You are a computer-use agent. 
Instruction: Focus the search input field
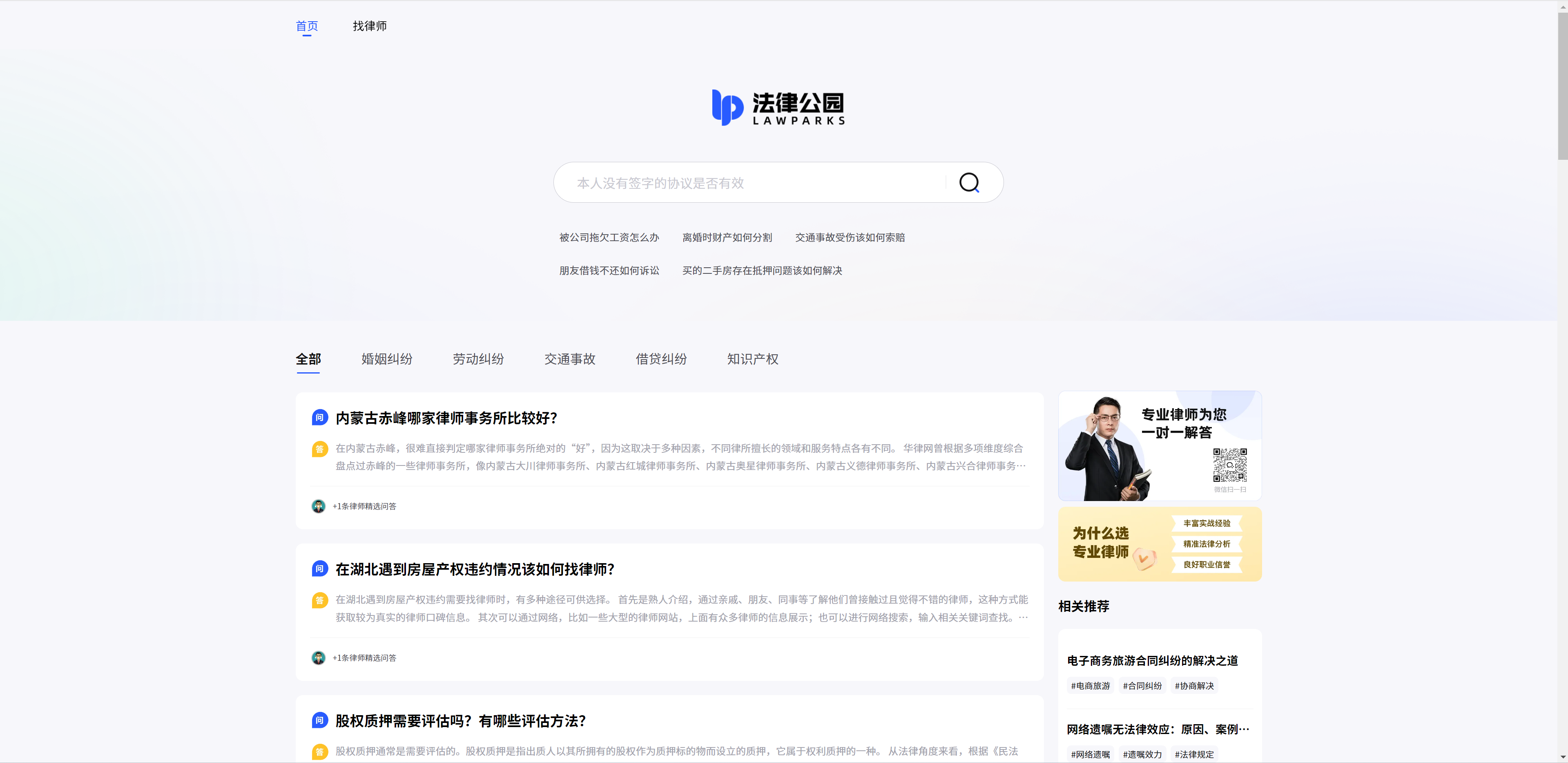pyautogui.click(x=758, y=183)
